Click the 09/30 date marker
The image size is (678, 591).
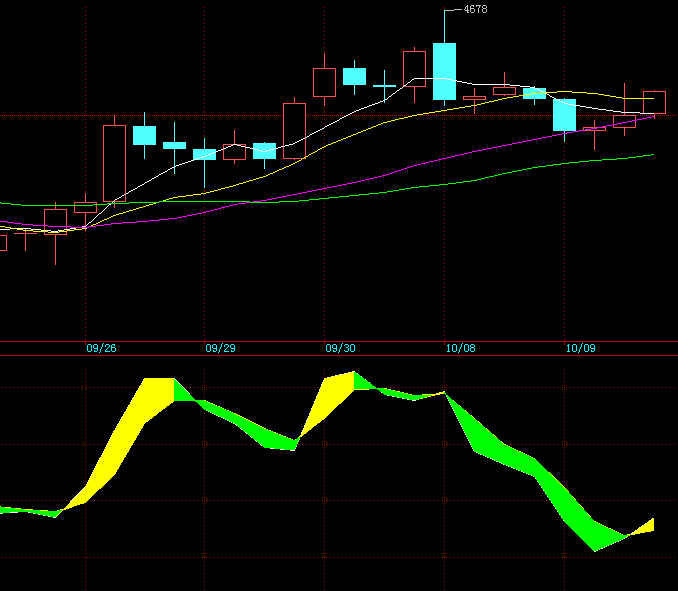click(x=340, y=349)
